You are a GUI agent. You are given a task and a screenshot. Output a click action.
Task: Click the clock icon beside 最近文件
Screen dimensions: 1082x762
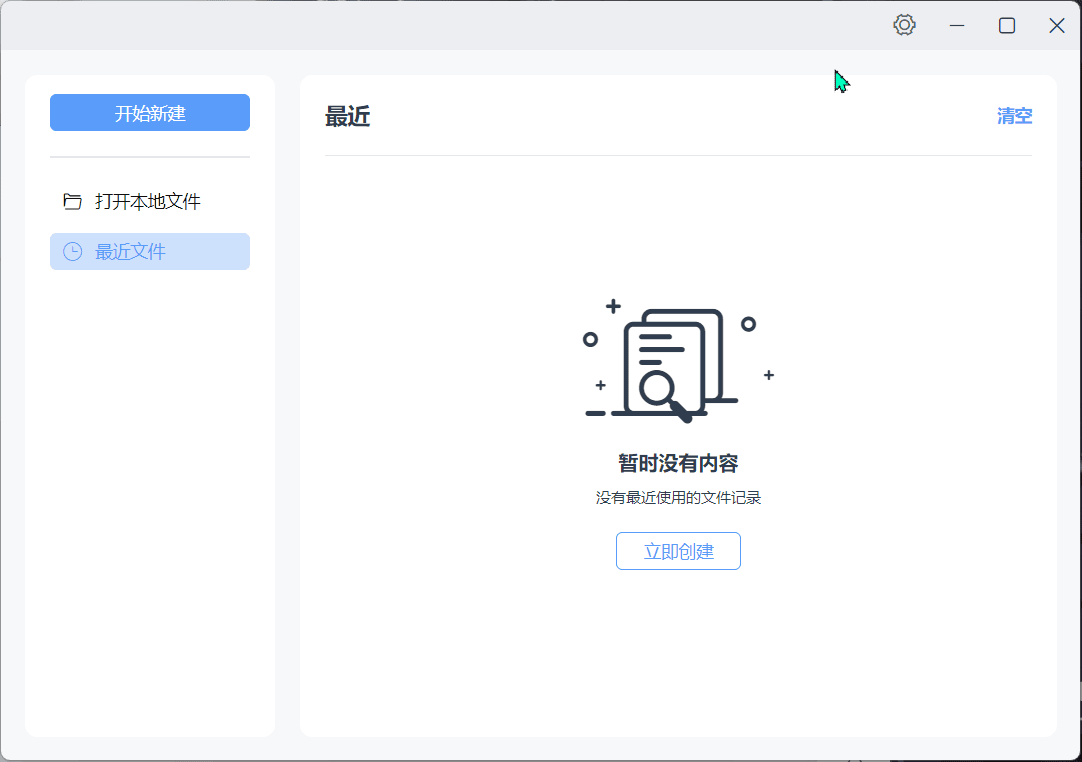pos(71,251)
